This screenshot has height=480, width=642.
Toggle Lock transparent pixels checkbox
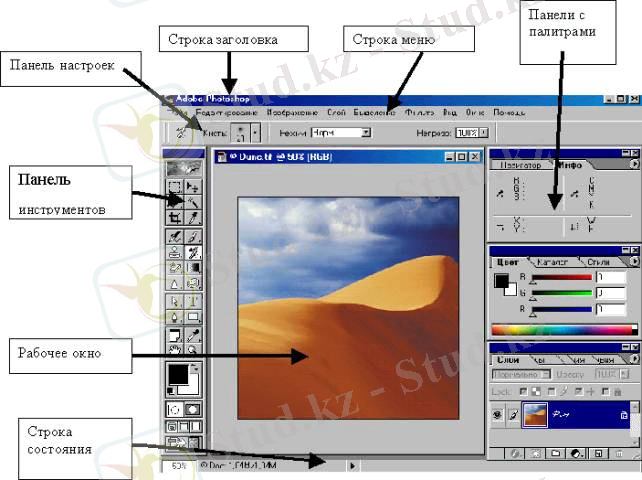[x=523, y=392]
